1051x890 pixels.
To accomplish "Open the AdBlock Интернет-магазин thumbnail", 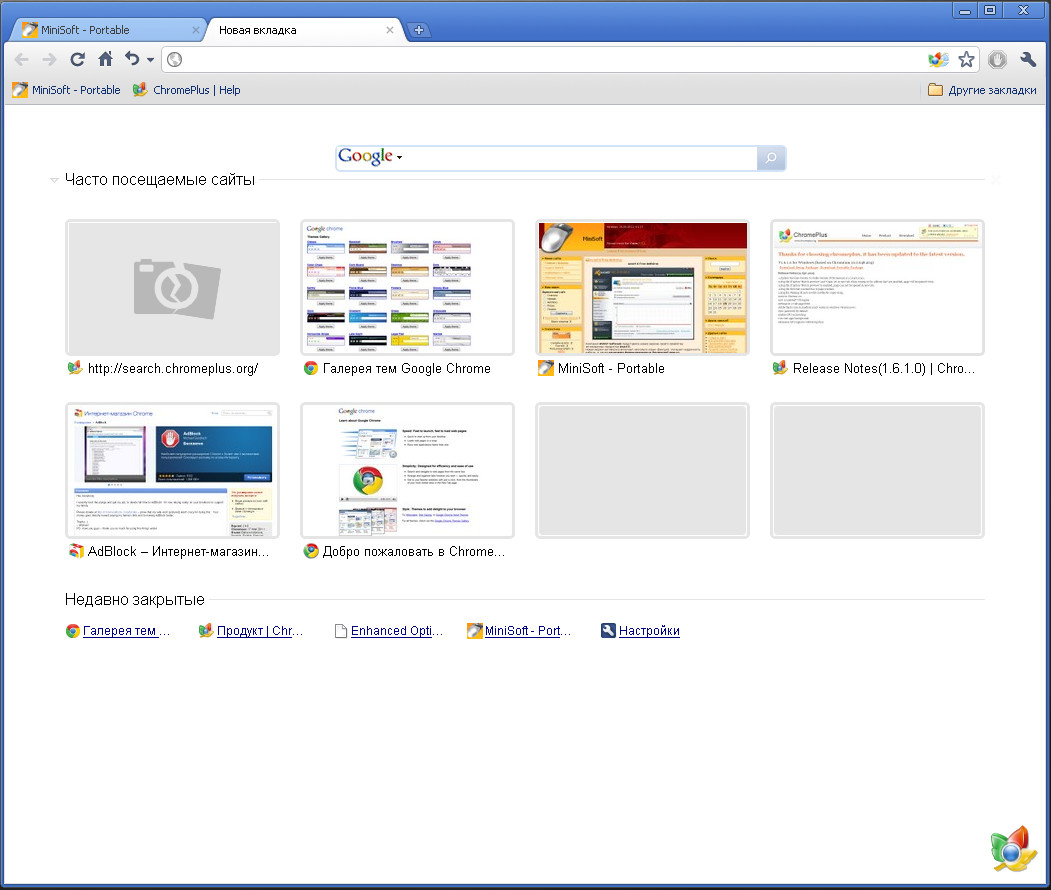I will coord(172,470).
